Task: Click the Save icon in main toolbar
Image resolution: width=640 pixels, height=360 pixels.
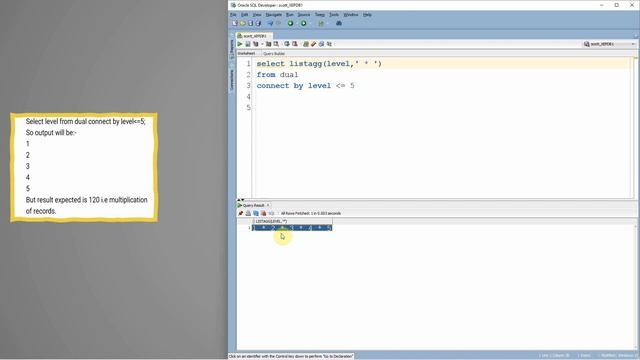Action: 251,23
